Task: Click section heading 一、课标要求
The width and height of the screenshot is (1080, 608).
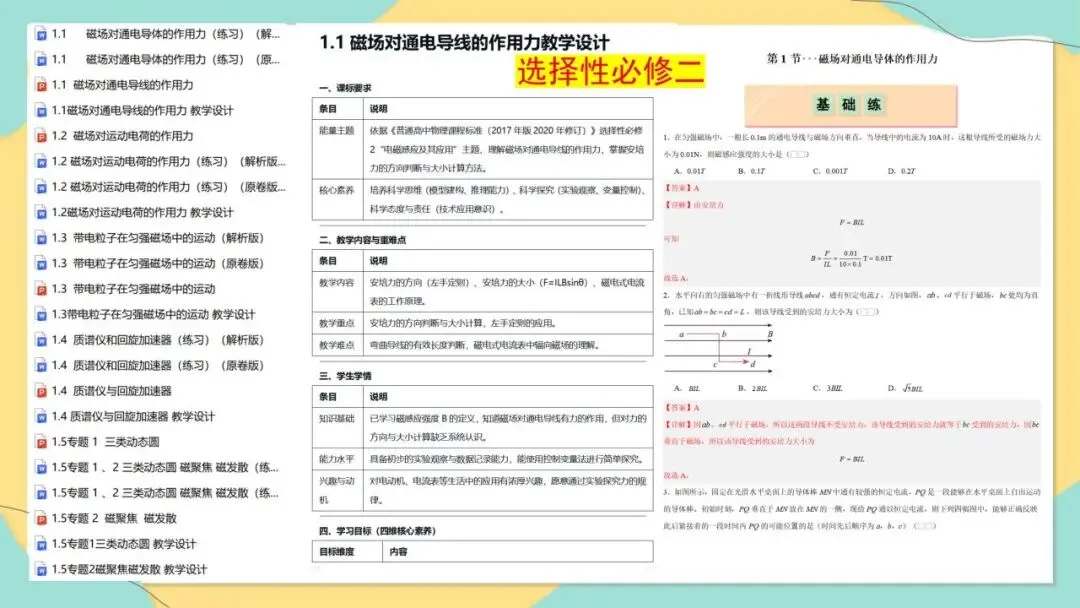Action: (345, 88)
